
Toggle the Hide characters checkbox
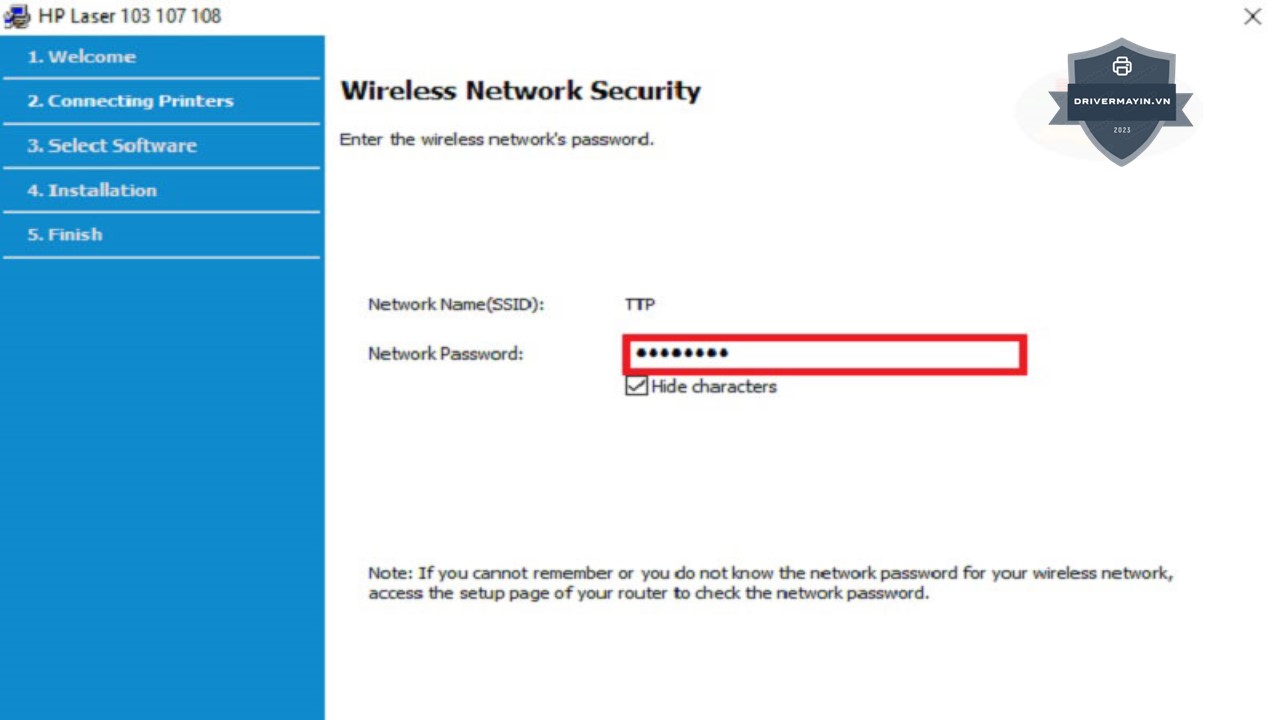coord(636,386)
